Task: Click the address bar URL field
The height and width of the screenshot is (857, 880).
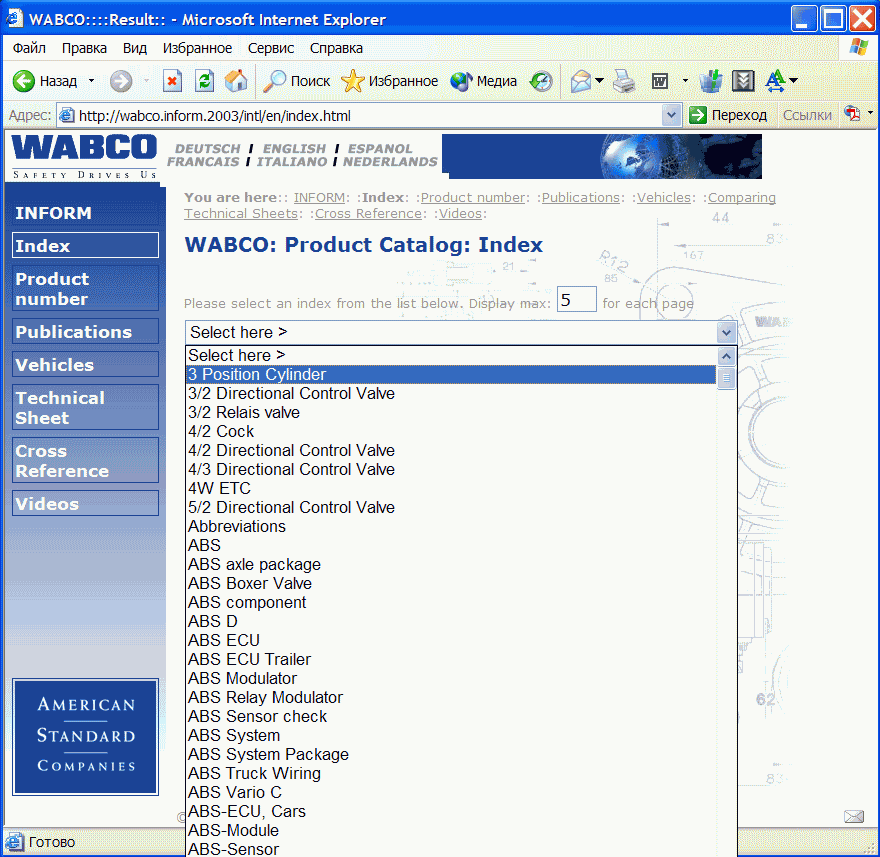Action: (359, 116)
